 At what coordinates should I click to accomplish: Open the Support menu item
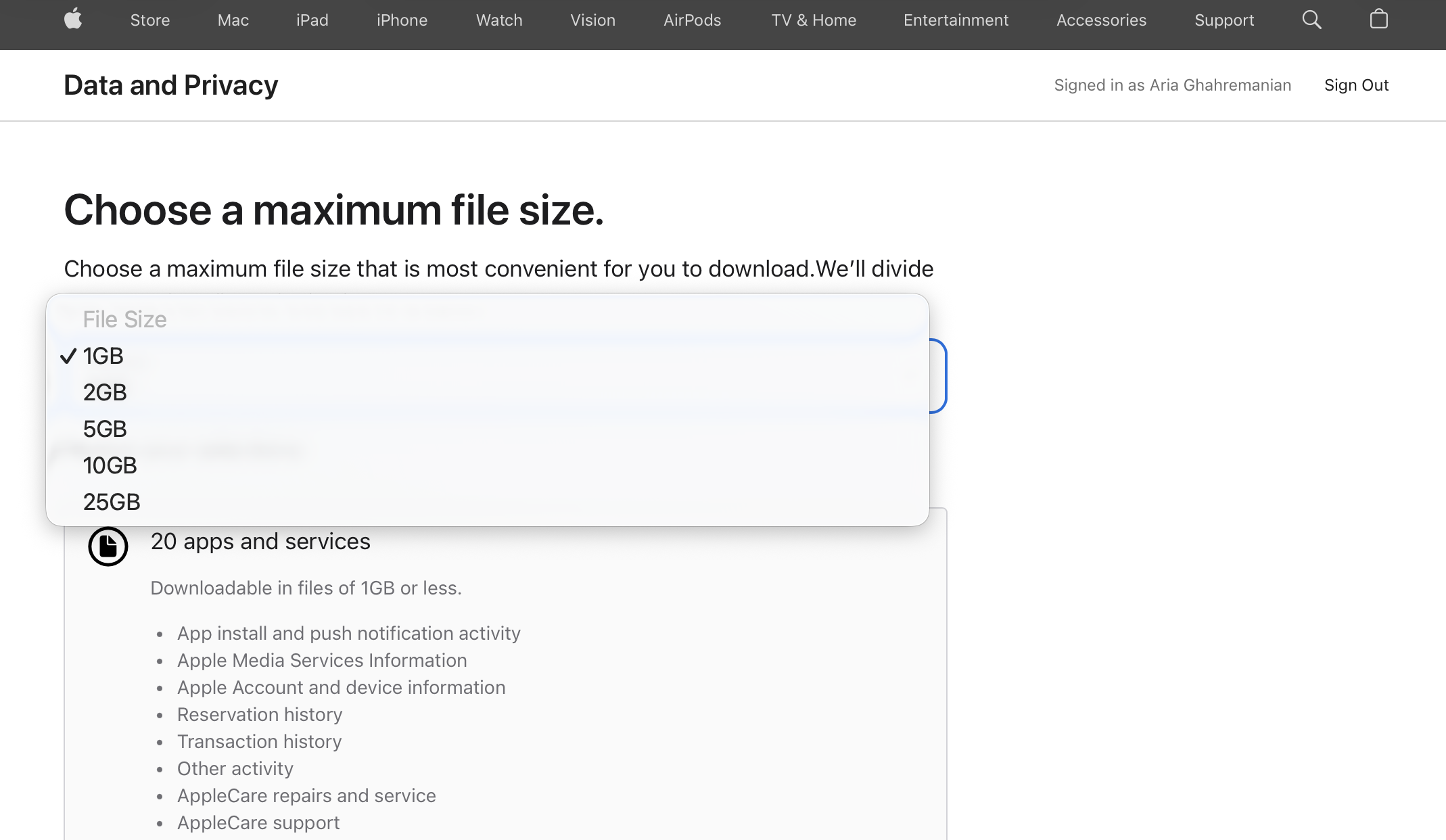[x=1224, y=20]
